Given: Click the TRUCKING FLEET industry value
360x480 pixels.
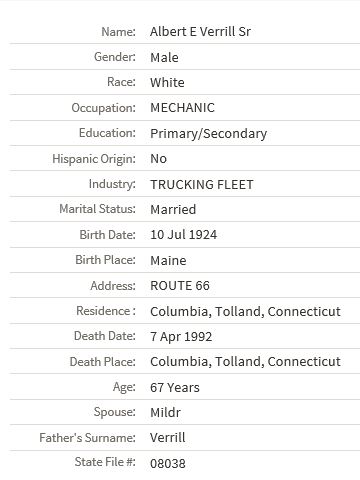Looking at the screenshot, I should pyautogui.click(x=202, y=184).
